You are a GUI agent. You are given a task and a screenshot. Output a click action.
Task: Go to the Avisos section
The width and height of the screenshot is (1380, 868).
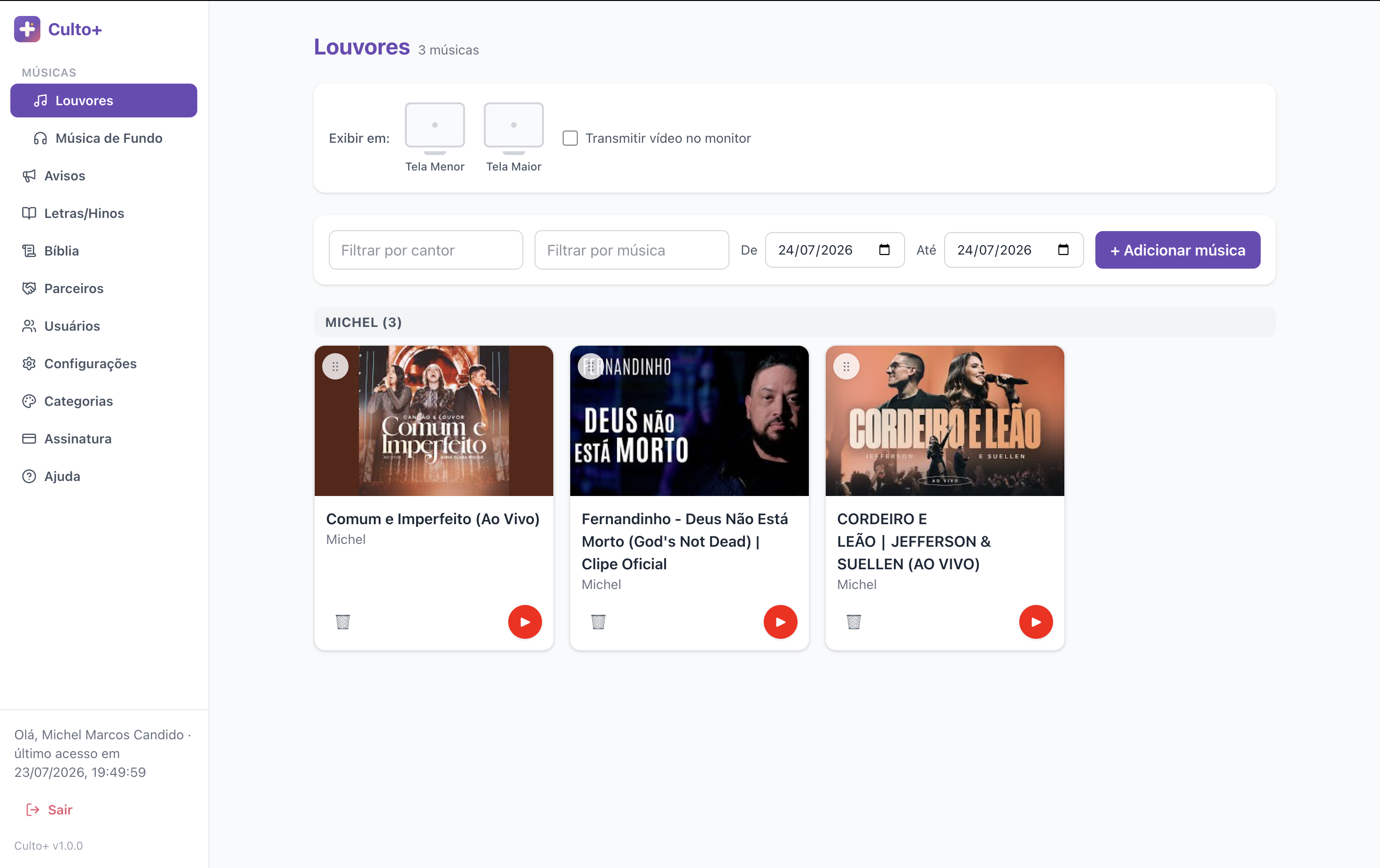tap(104, 176)
